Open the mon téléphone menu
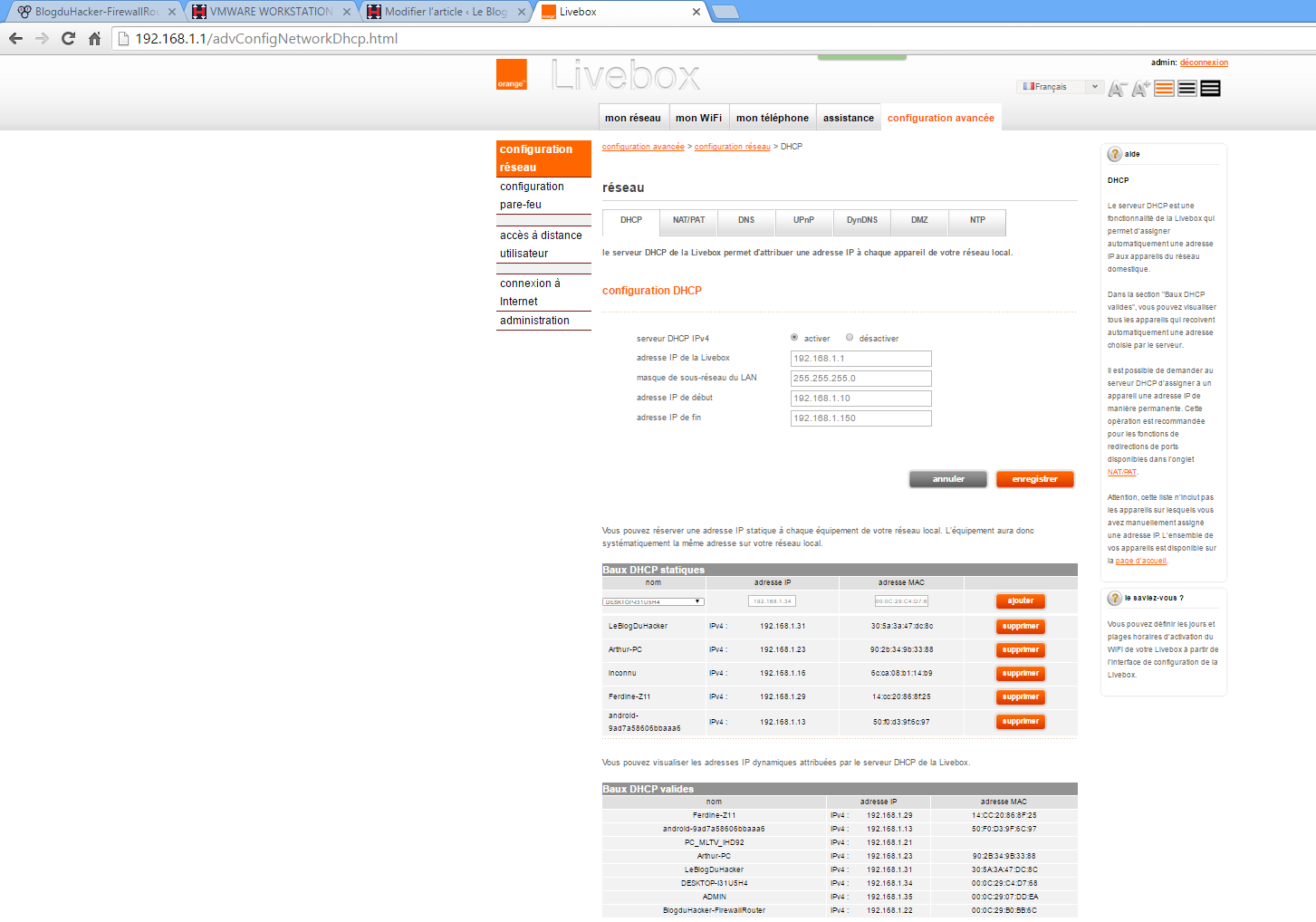Image resolution: width=1316 pixels, height=922 pixels. tap(773, 118)
